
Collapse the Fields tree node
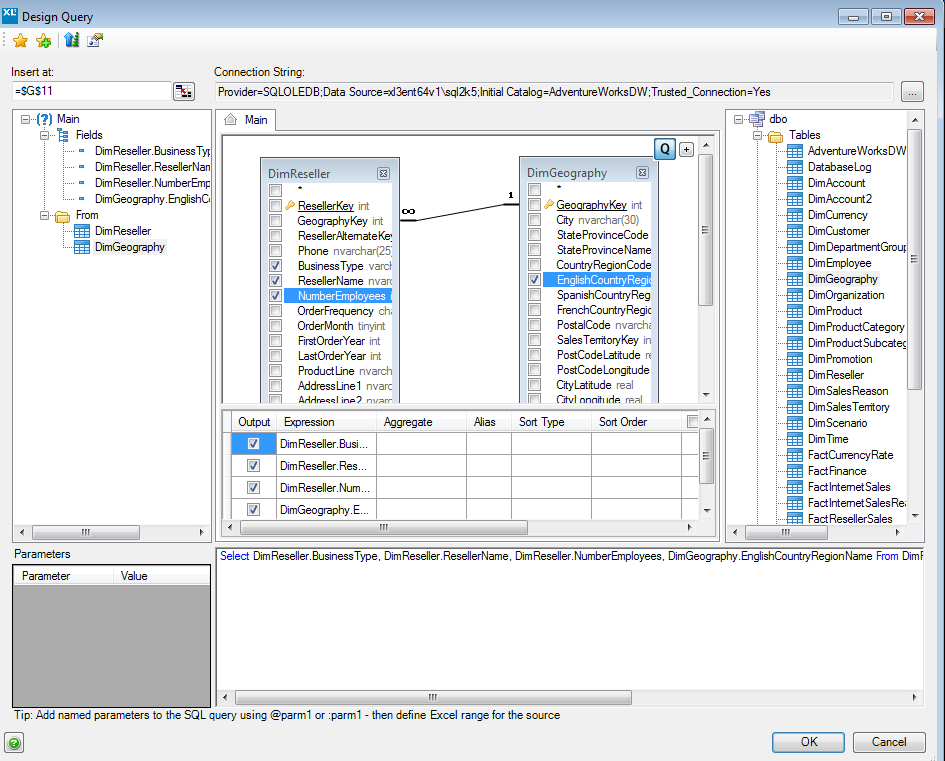[x=45, y=135]
